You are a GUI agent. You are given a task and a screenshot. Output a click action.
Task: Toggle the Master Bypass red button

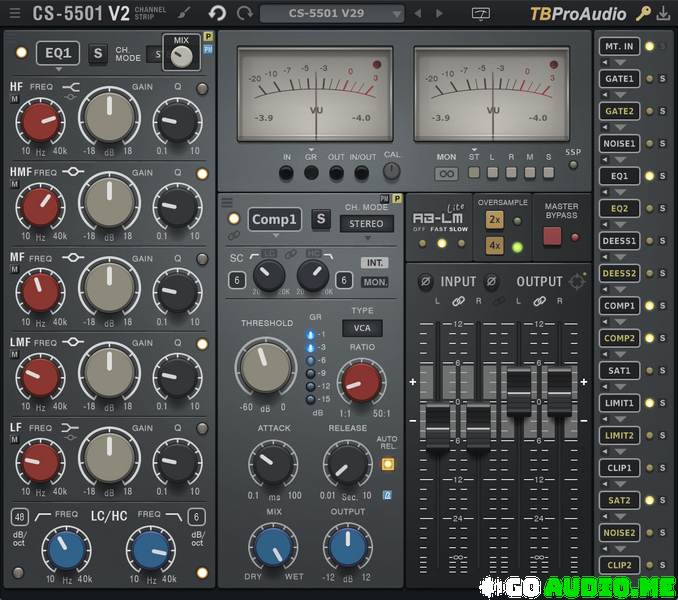pyautogui.click(x=552, y=236)
